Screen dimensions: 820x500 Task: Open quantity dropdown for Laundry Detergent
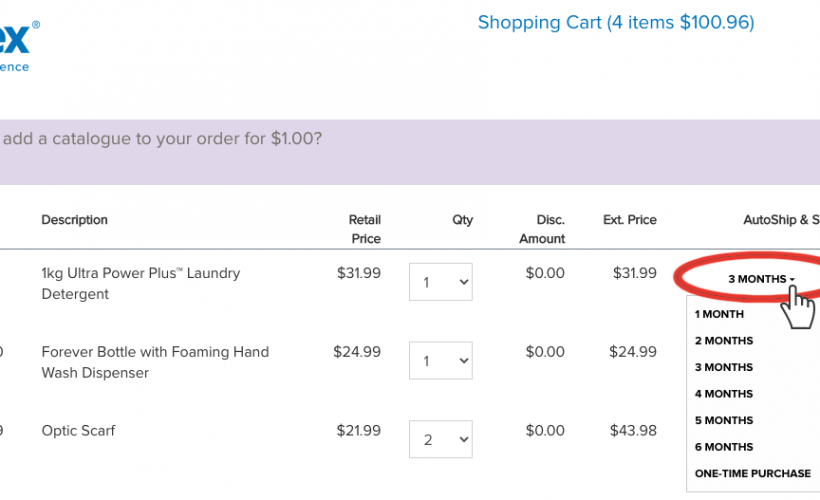coord(440,282)
